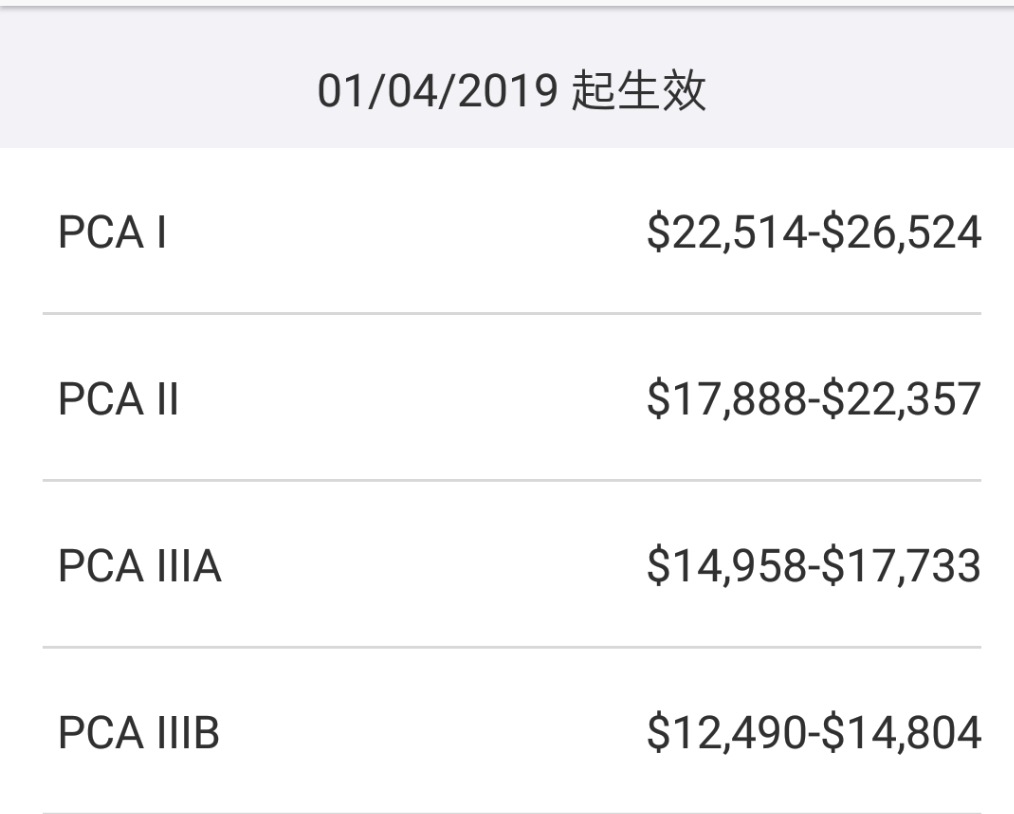The width and height of the screenshot is (1014, 814).
Task: Tap the PCA I salary $22,514-$26,524
Action: tap(814, 232)
